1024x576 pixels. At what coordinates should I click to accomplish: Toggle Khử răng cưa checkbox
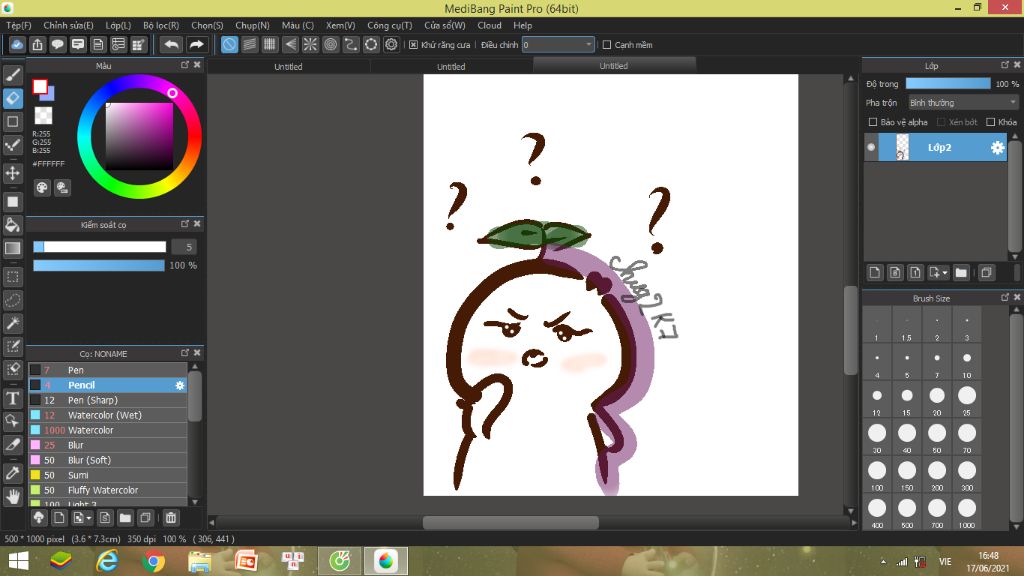[x=413, y=45]
